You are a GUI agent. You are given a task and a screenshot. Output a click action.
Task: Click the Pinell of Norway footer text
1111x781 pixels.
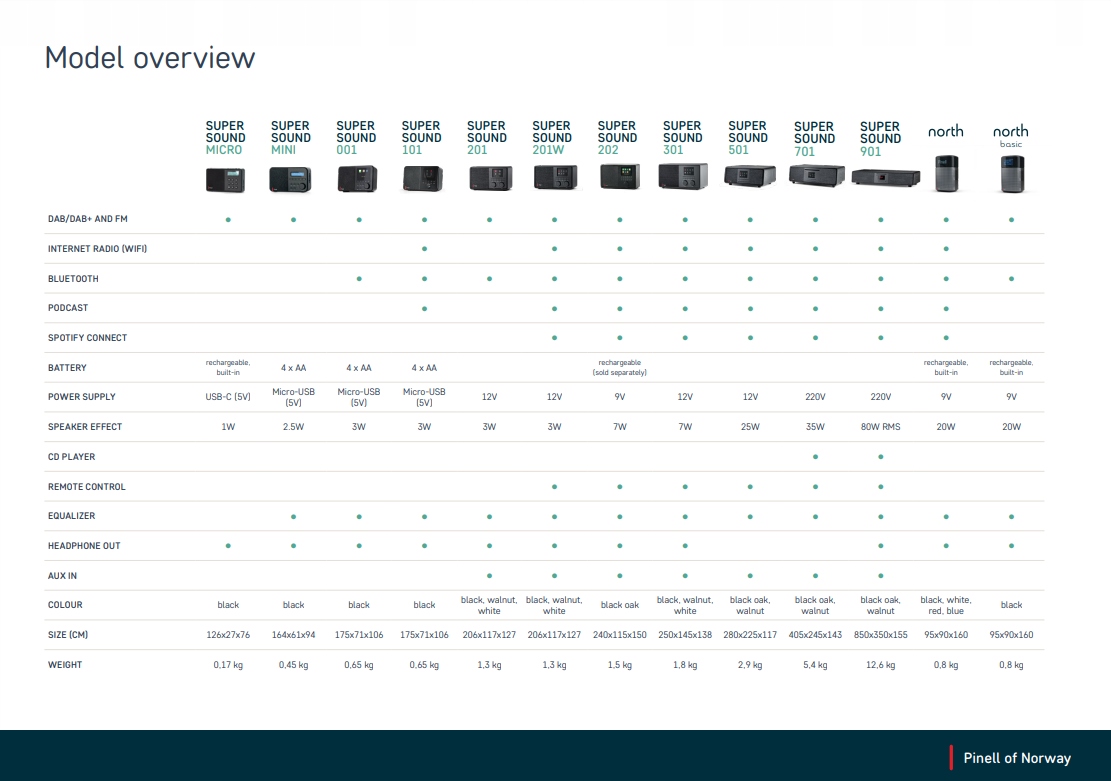1017,758
